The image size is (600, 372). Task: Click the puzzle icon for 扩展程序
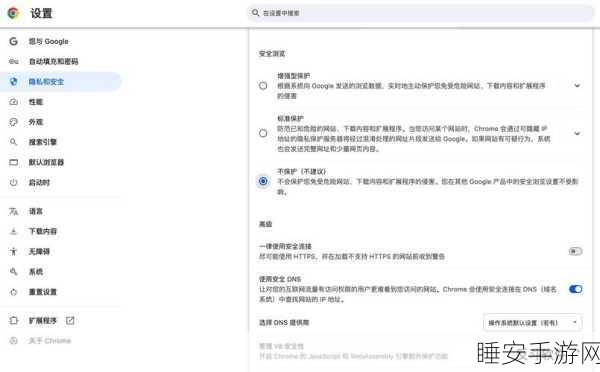(x=13, y=321)
